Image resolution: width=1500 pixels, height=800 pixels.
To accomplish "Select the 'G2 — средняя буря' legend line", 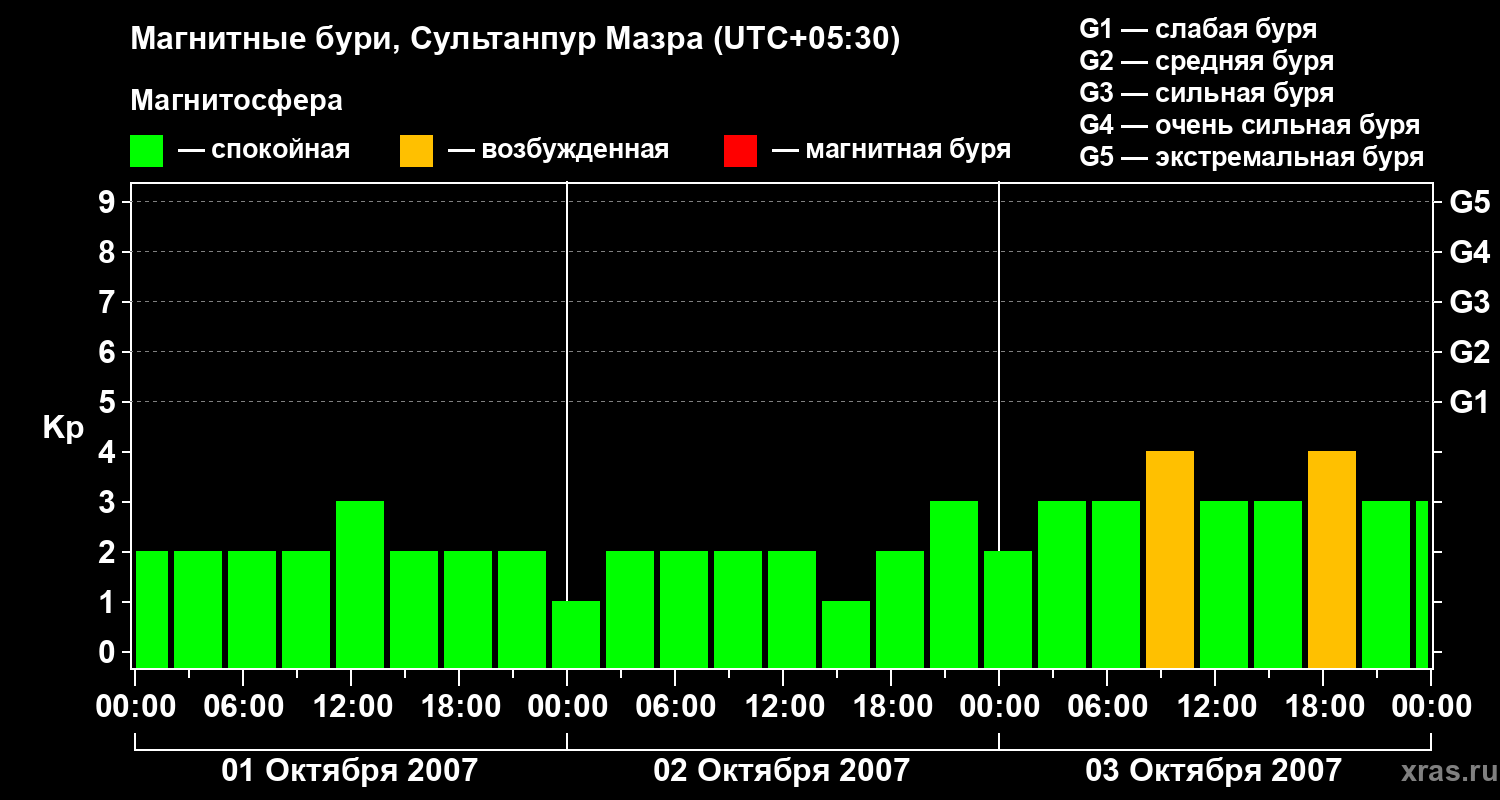I will tap(1206, 61).
